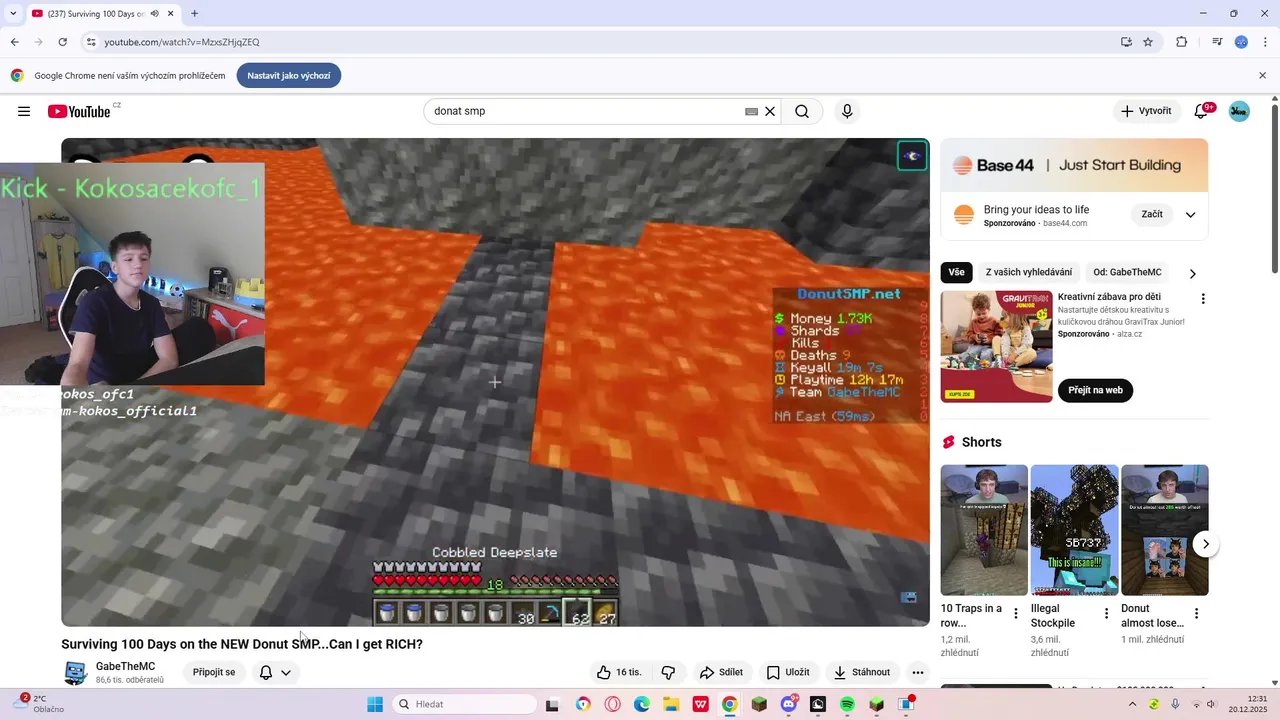Open the YouTube account avatar menu

[1239, 111]
